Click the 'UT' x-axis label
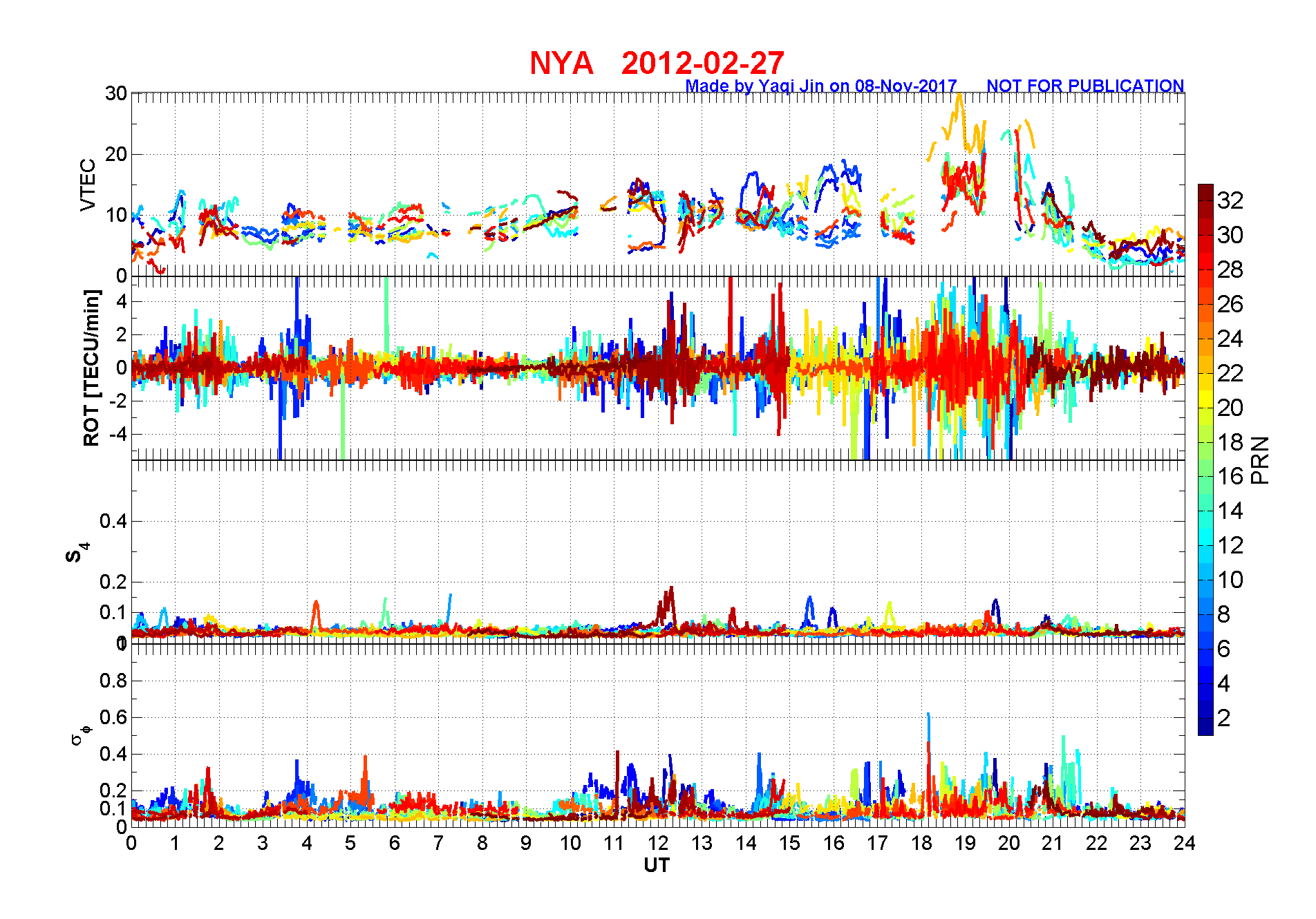 pos(657,865)
